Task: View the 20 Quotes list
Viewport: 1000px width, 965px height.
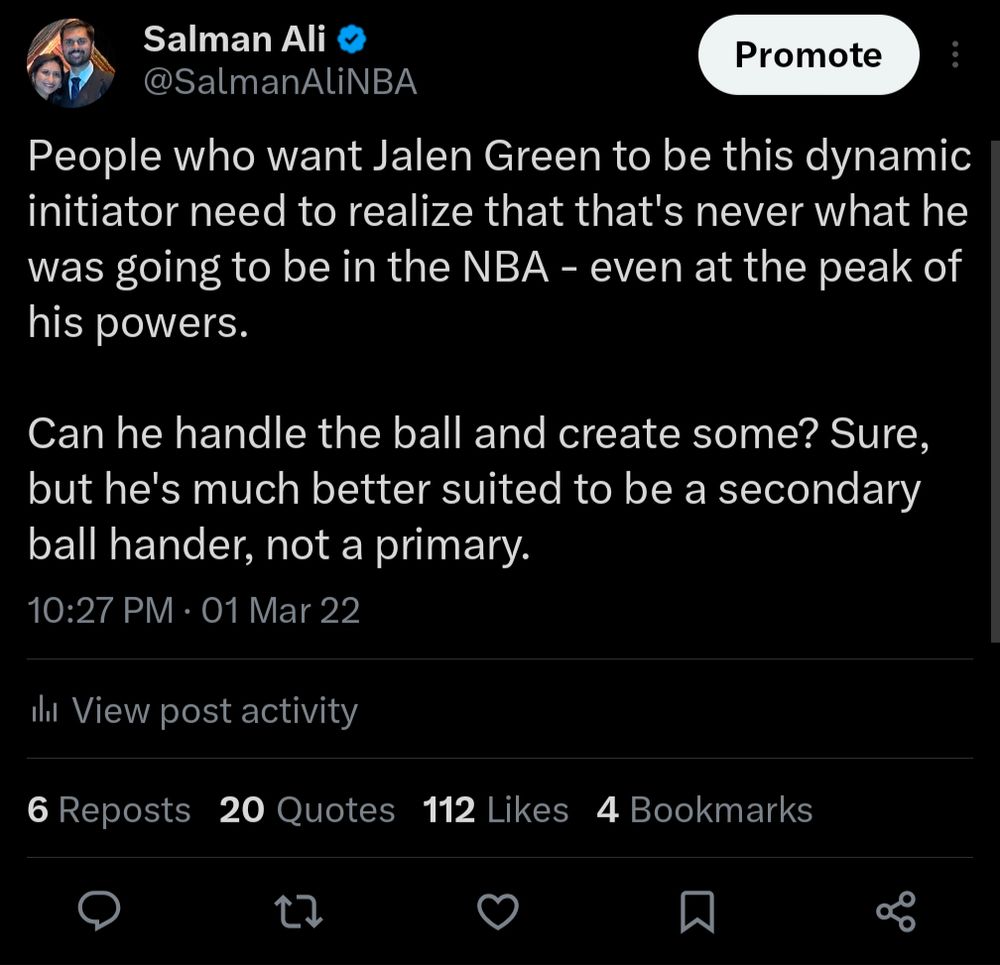Action: [x=307, y=809]
